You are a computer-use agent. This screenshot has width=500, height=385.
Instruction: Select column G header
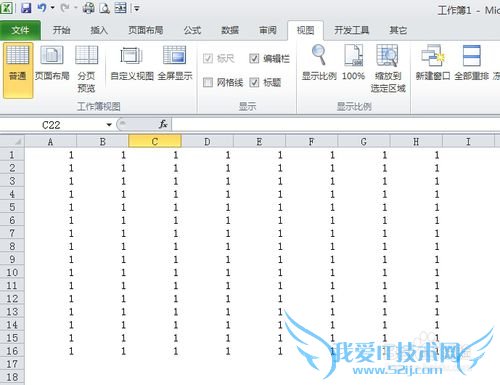(364, 142)
